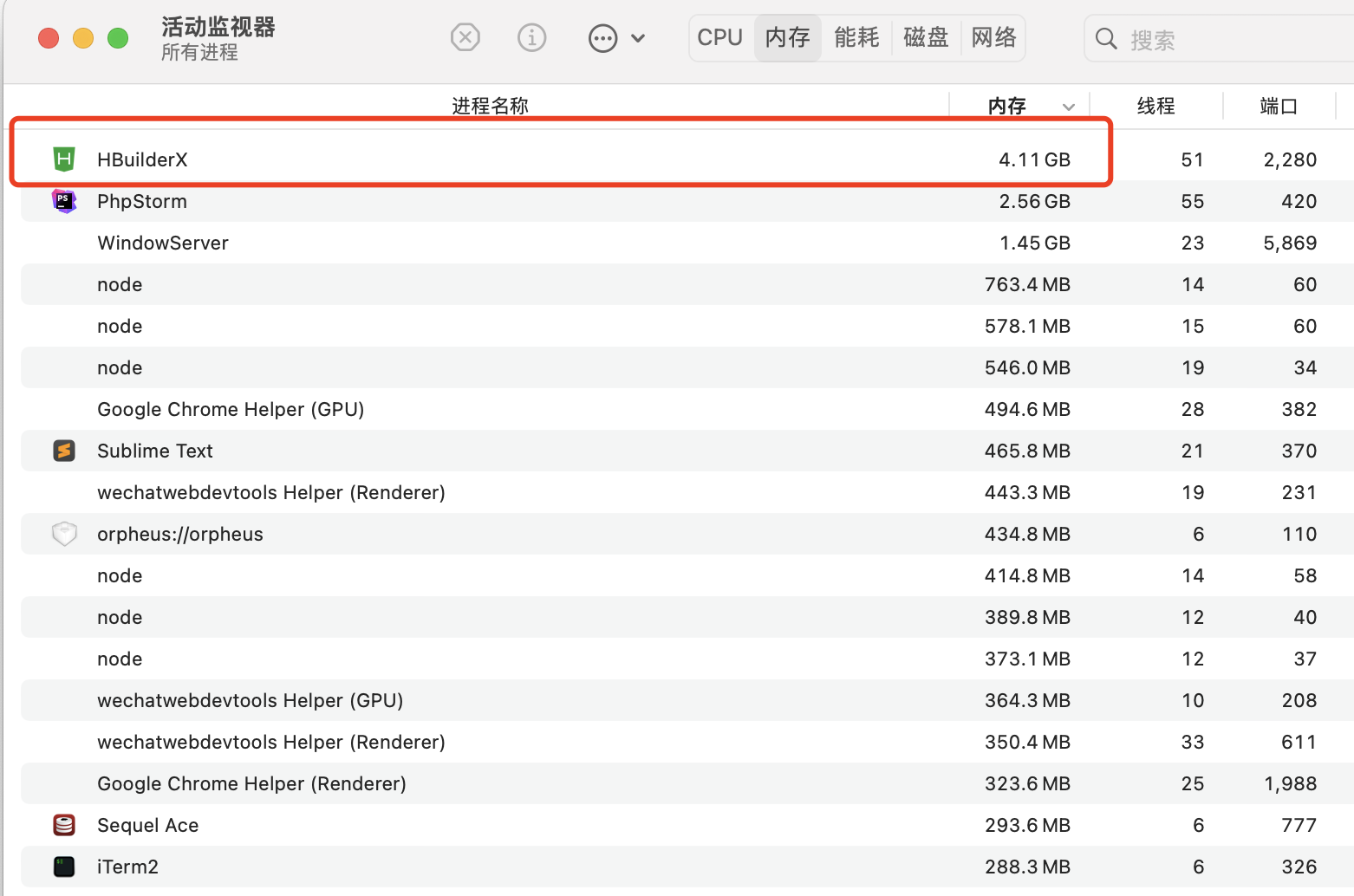
Task: Sort by 内存 column header
Action: (1006, 106)
